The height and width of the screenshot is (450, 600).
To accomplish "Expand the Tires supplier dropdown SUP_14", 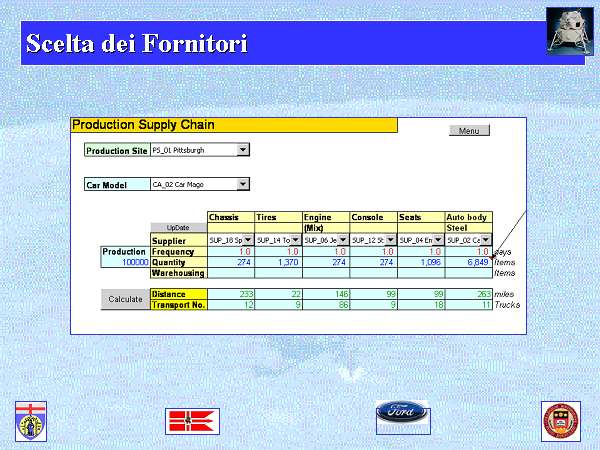I will click(x=295, y=240).
